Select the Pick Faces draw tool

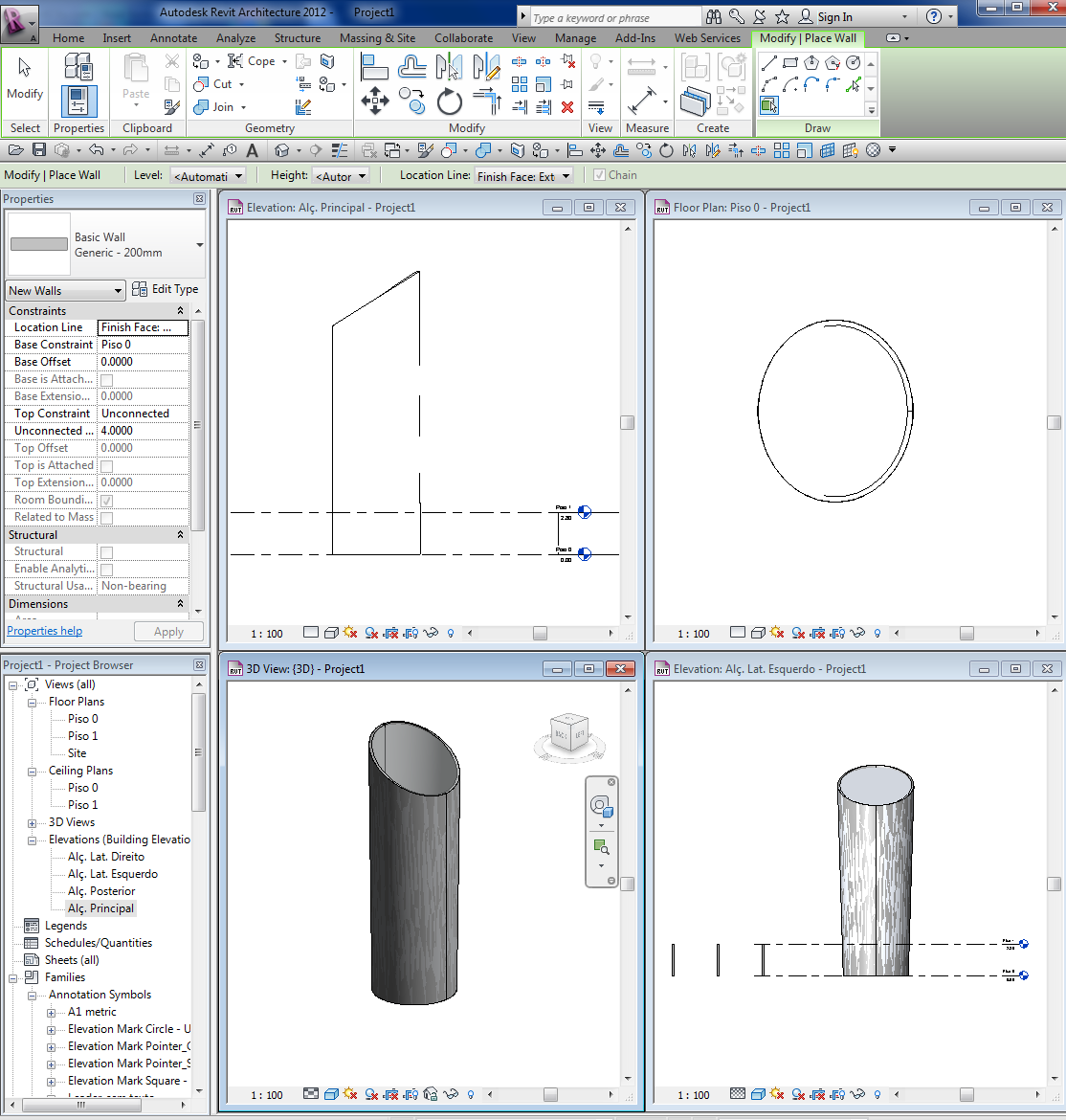pos(769,105)
